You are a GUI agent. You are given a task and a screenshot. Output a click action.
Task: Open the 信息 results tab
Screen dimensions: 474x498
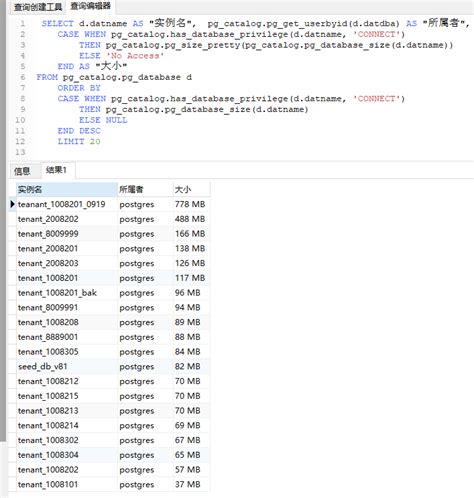[x=22, y=171]
